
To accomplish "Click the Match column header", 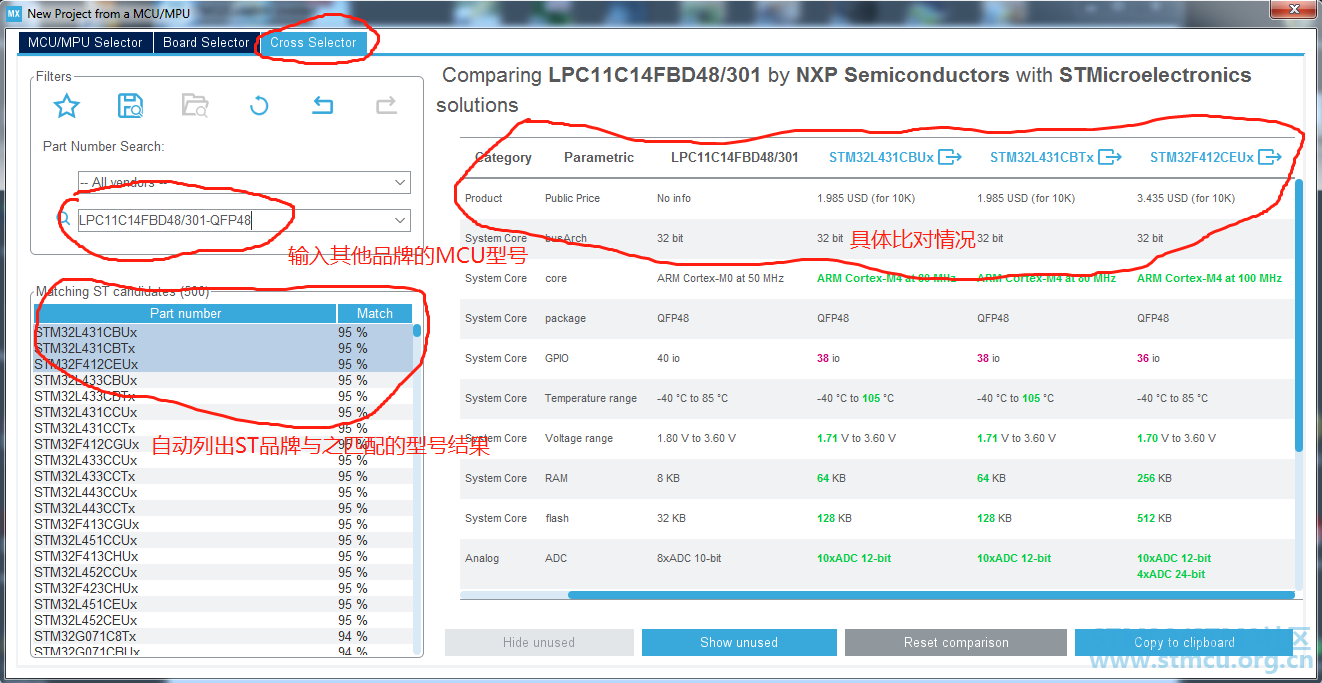I will (x=375, y=313).
